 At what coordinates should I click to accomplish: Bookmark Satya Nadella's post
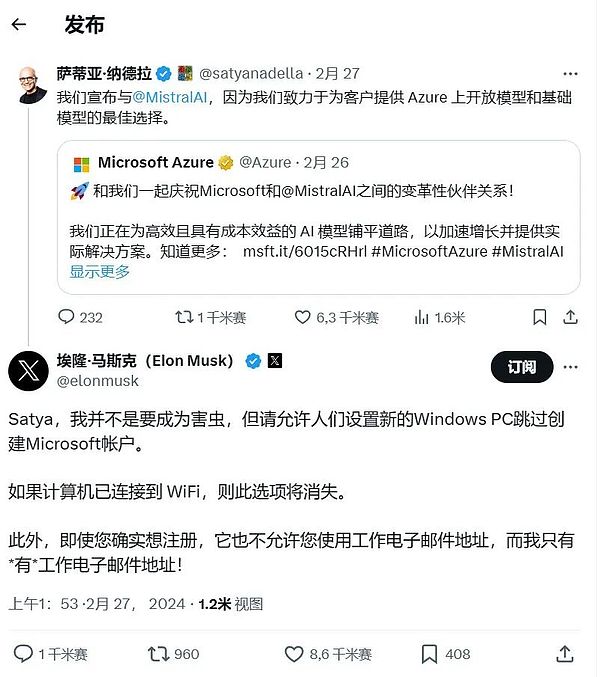(x=539, y=317)
